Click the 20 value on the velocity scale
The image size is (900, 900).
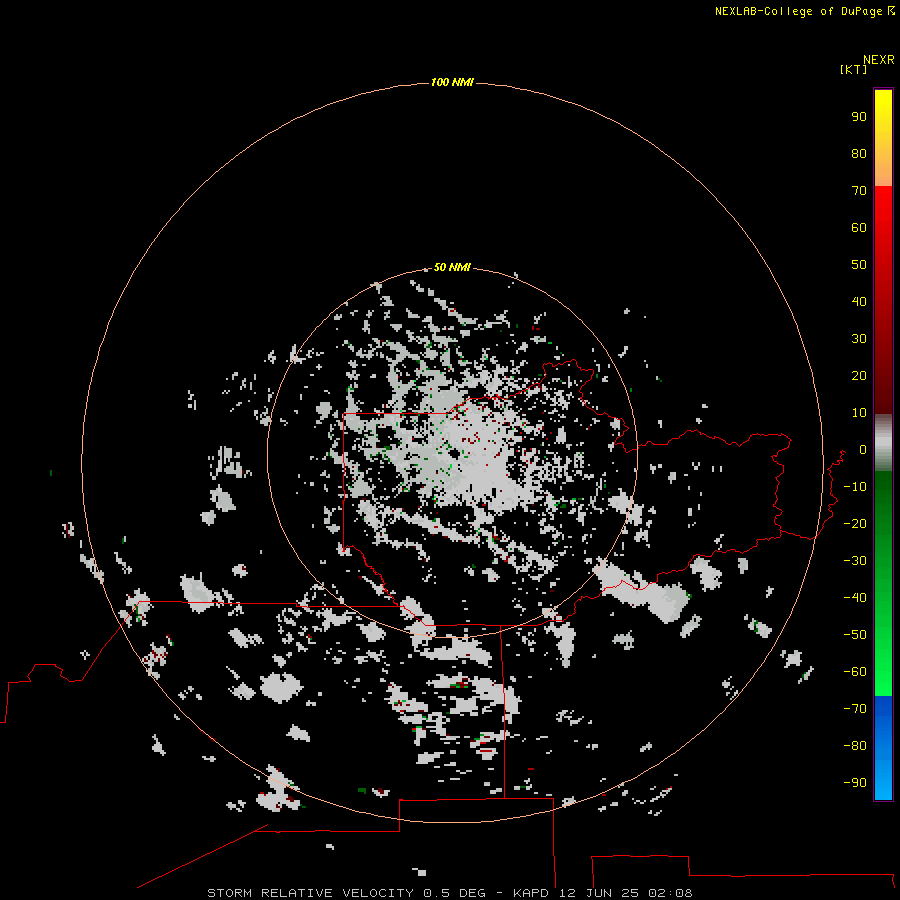[859, 376]
